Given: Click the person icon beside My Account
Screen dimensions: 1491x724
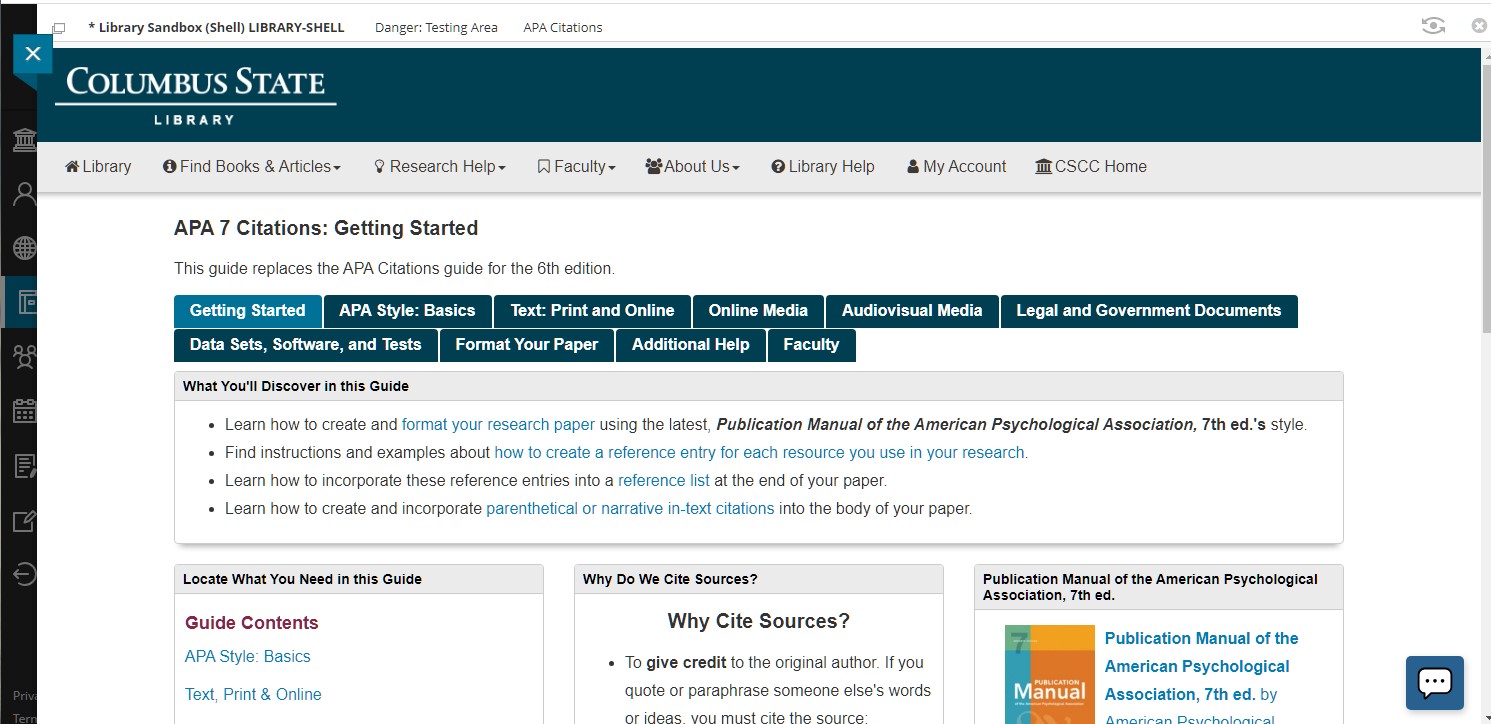Looking at the screenshot, I should pyautogui.click(x=912, y=167).
